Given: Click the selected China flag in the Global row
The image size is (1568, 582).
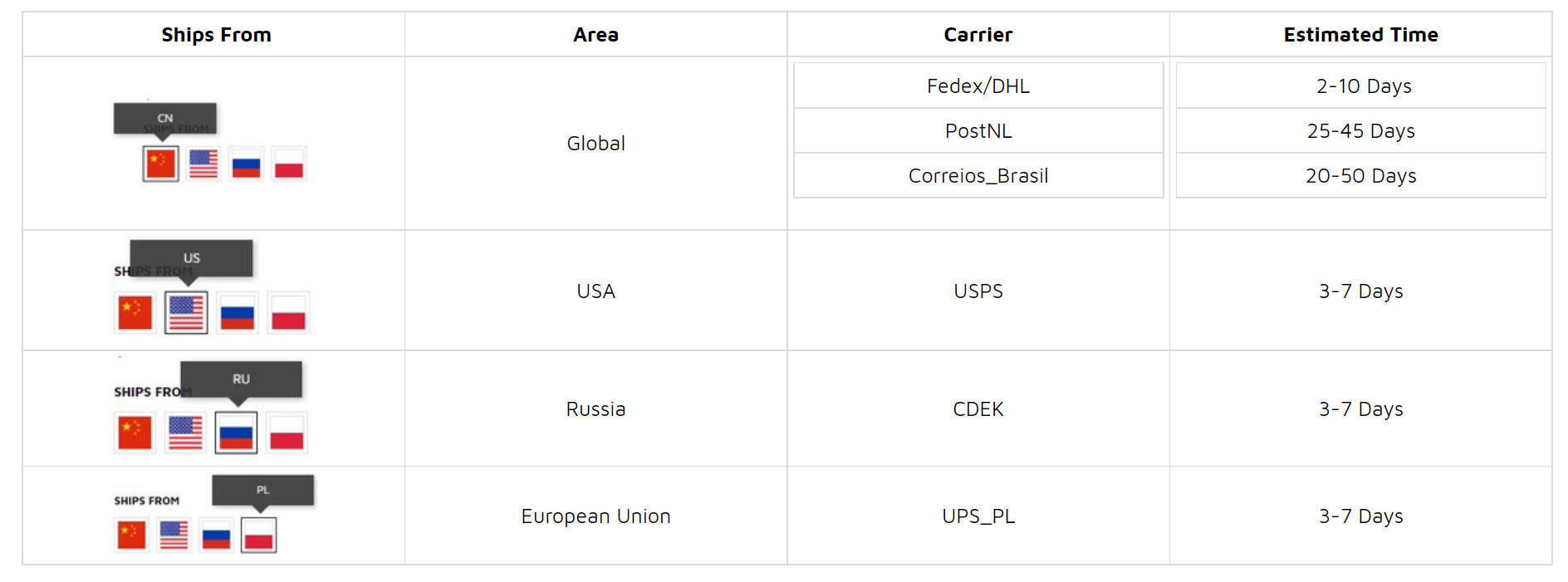Looking at the screenshot, I should [160, 164].
